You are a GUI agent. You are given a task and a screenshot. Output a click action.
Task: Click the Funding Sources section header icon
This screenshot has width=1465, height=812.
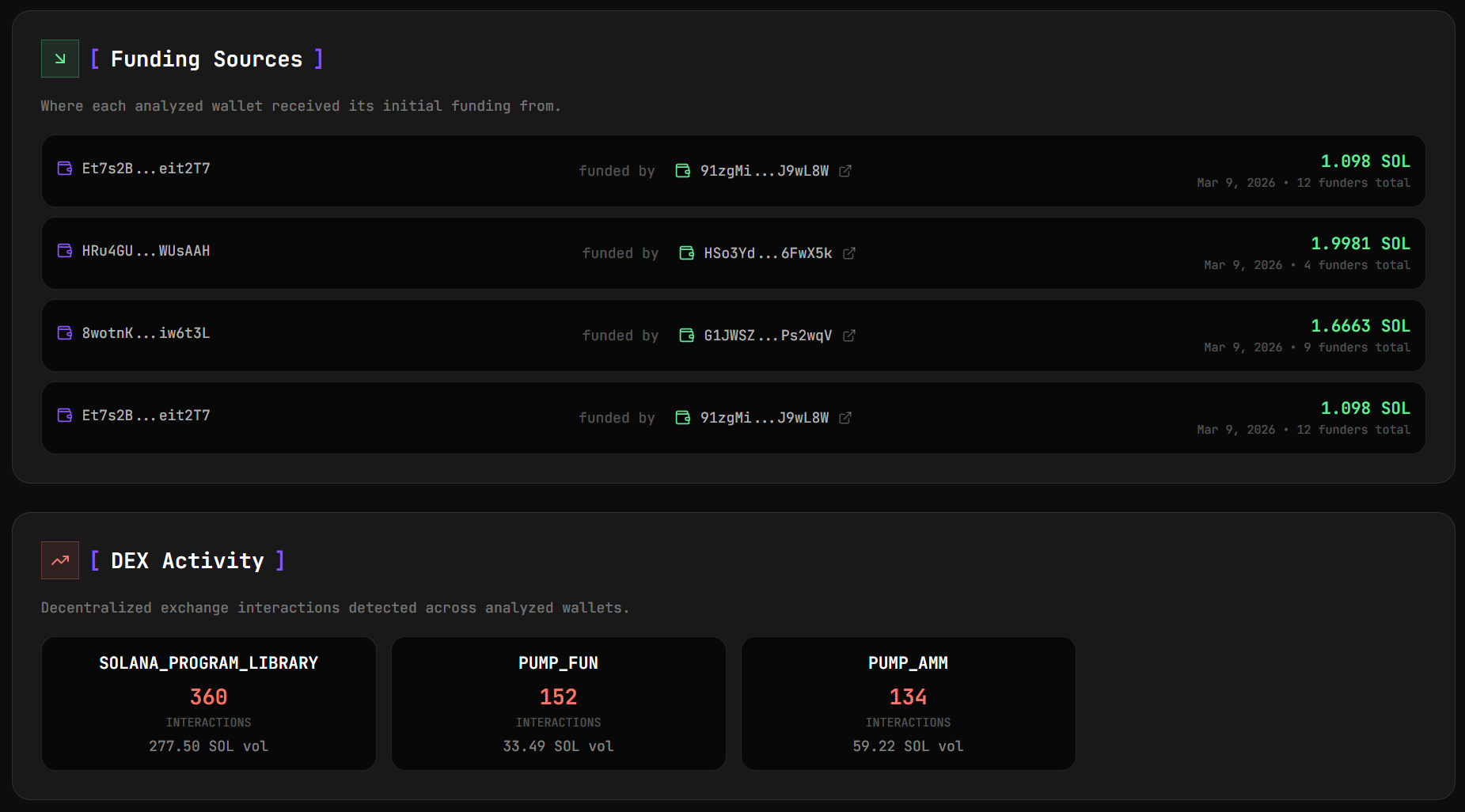tap(59, 59)
